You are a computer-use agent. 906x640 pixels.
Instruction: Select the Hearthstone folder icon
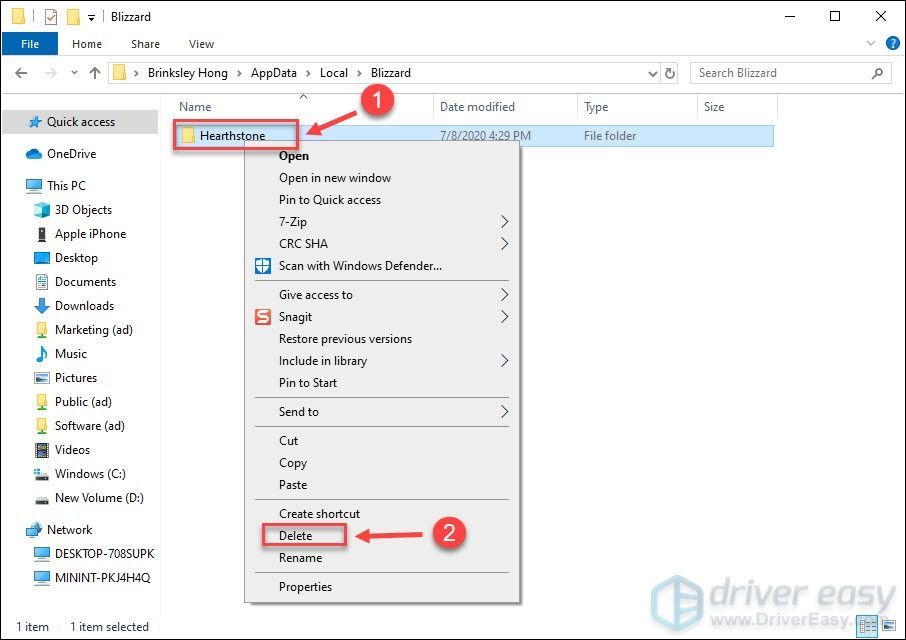(188, 136)
